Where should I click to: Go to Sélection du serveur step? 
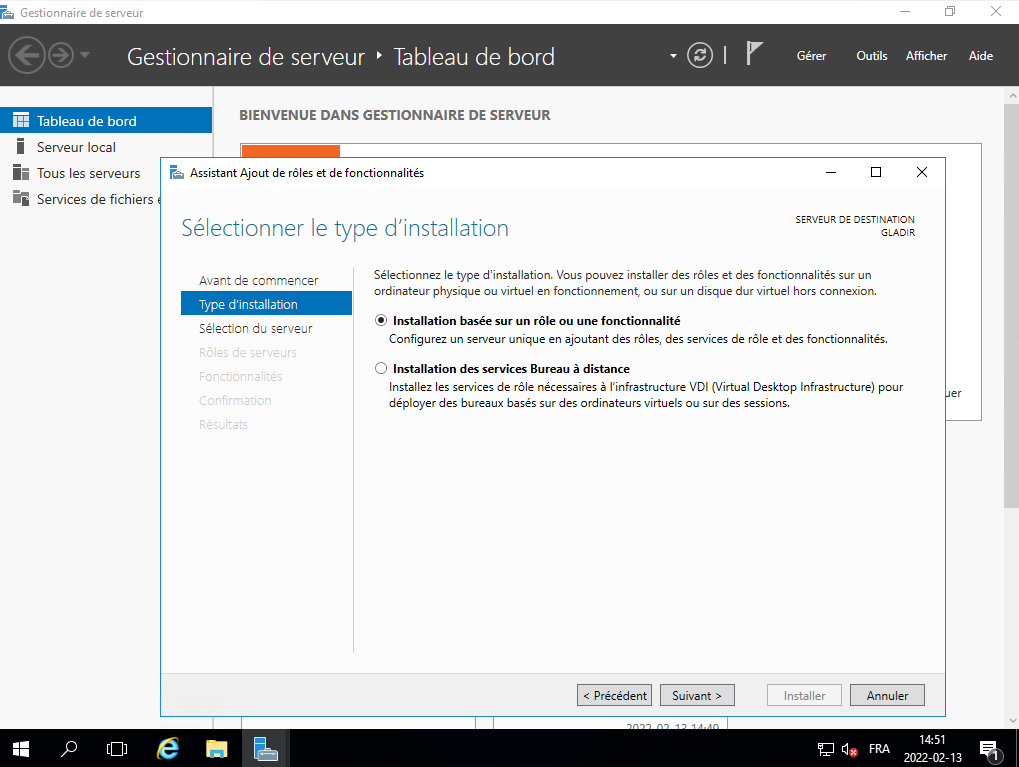pyautogui.click(x=255, y=328)
